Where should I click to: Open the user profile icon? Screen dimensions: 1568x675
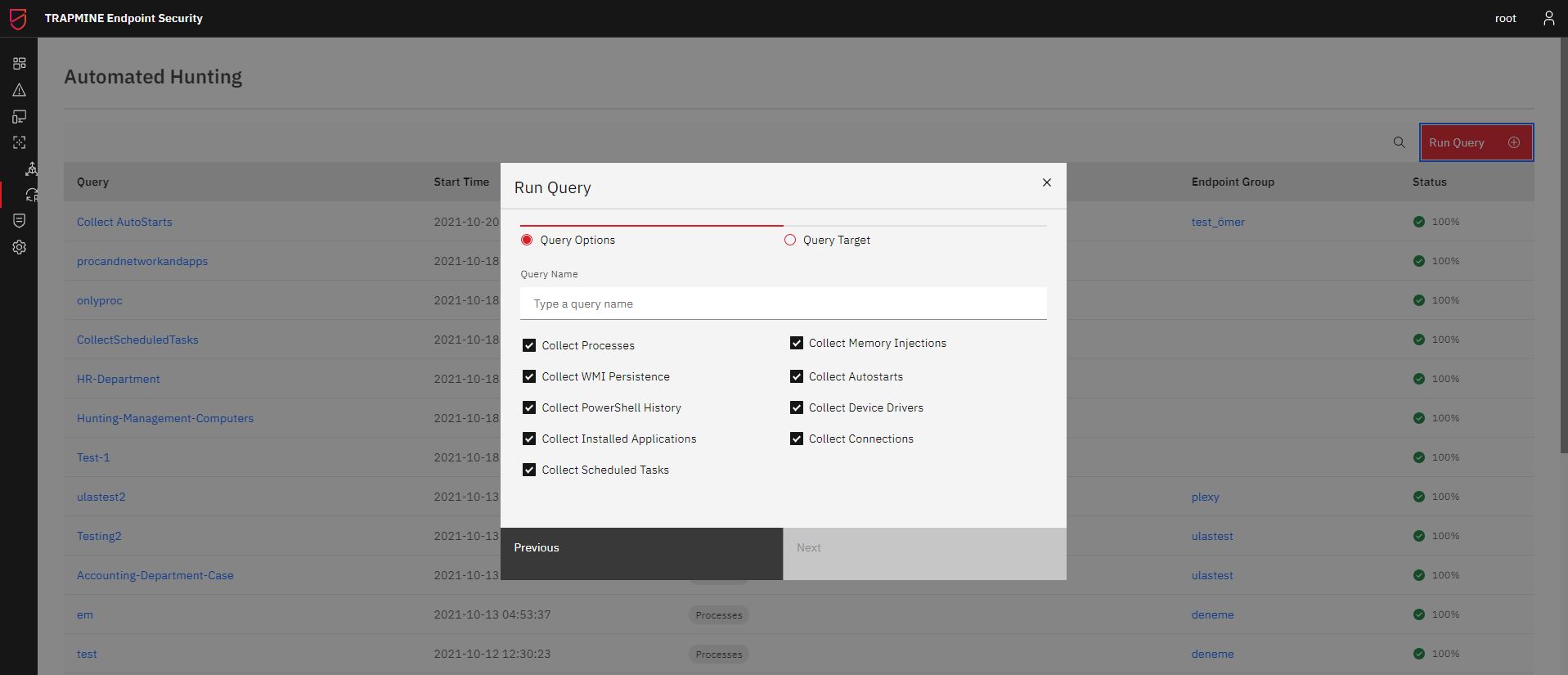point(1548,18)
